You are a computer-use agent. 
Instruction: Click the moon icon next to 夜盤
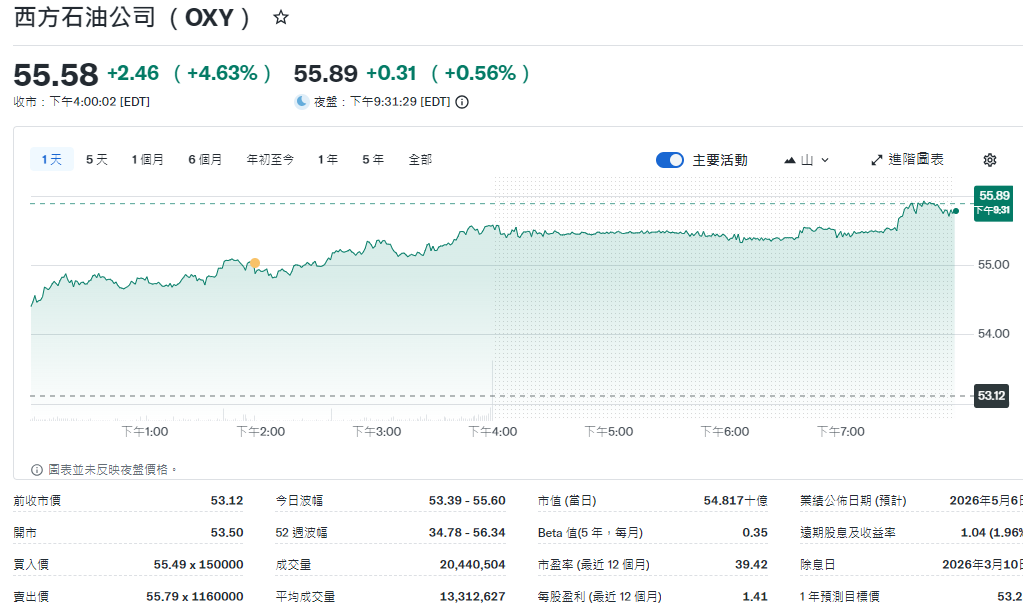click(x=301, y=101)
